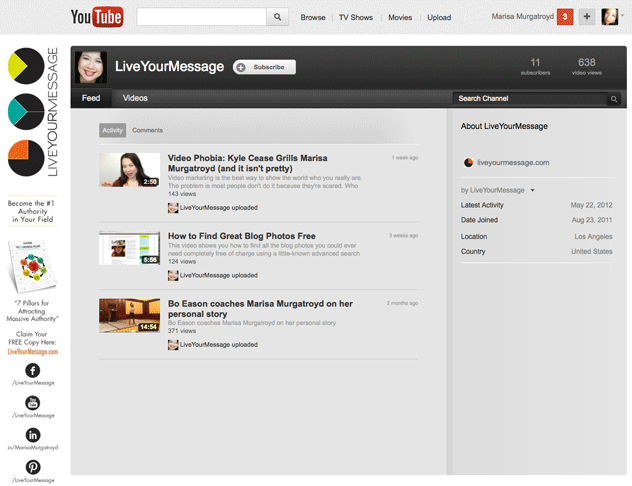Click the uploader avatar under Video Phobia
Viewport: 632px width, 486px height.
(173, 208)
